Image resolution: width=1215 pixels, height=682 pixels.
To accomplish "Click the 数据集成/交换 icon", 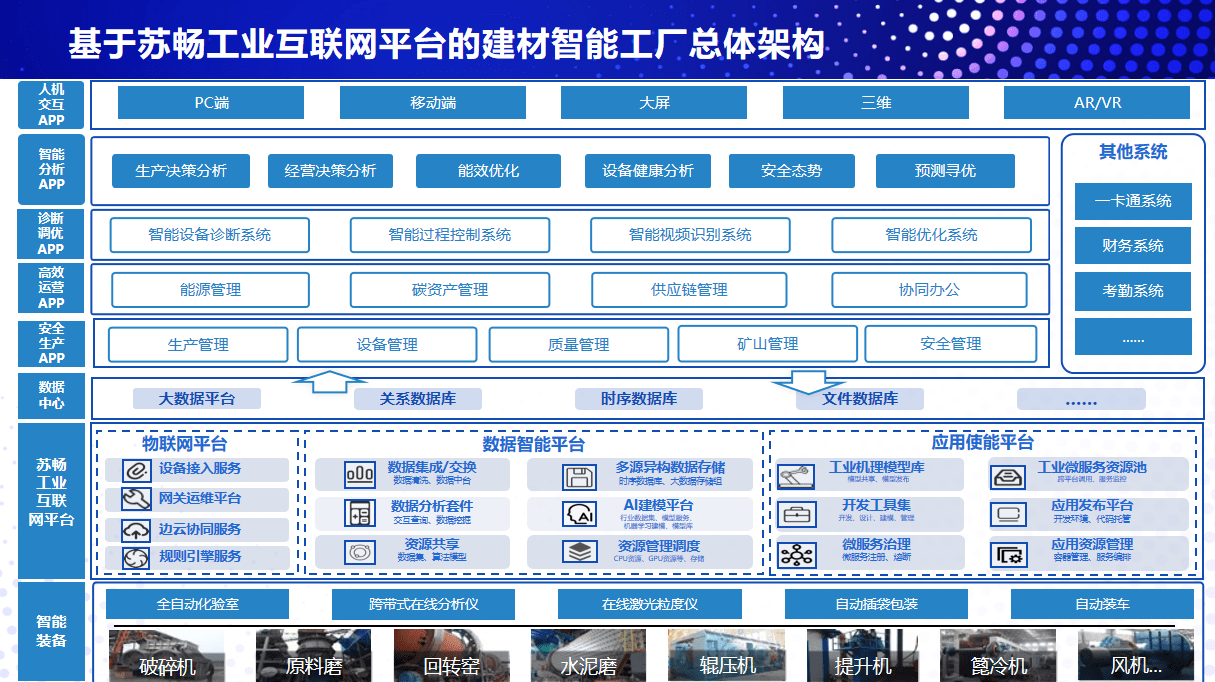I will 359,475.
